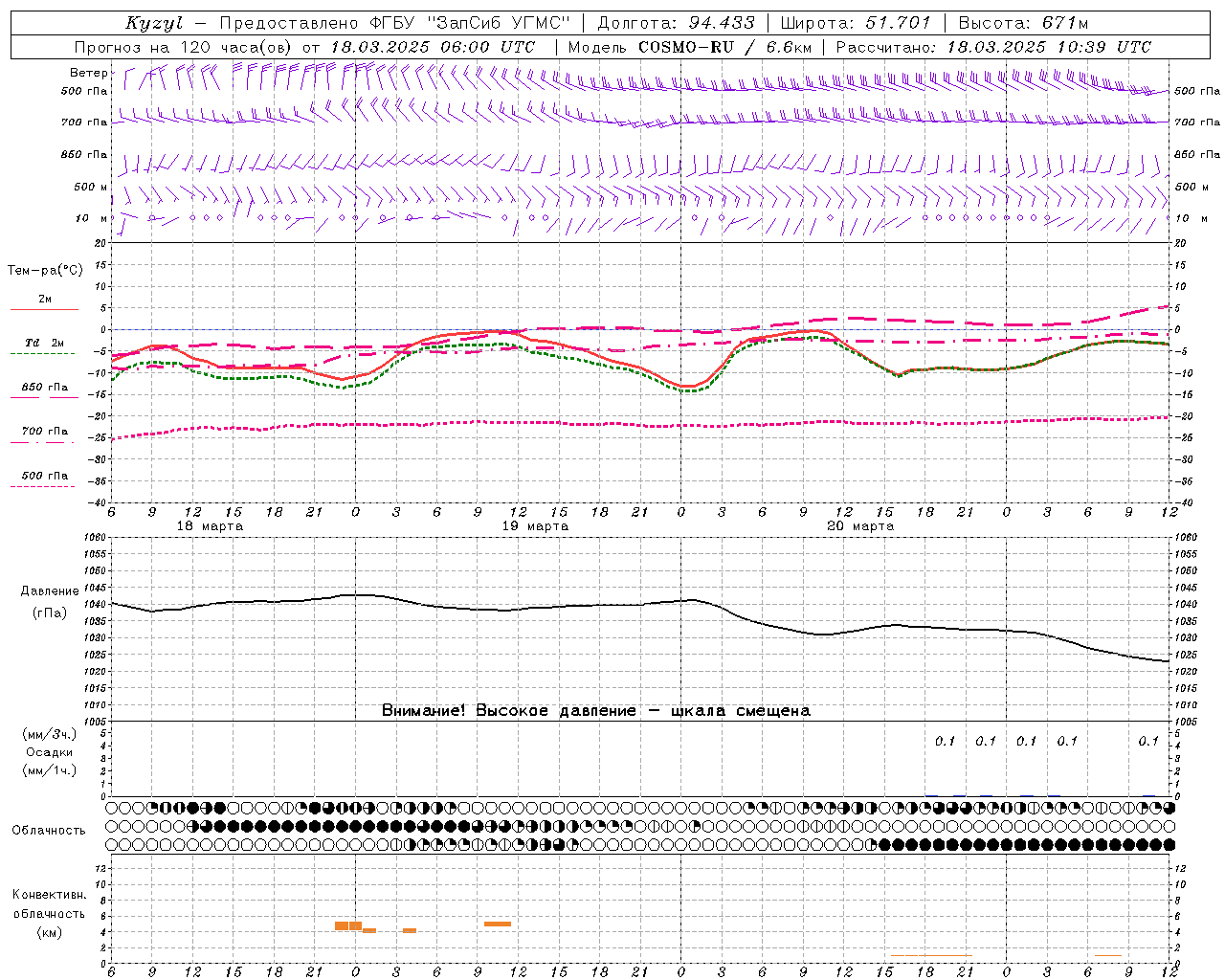Image resolution: width=1225 pixels, height=980 pixels.
Task: Click the 700 гПа entry in temperature legend
Action: coord(45,432)
